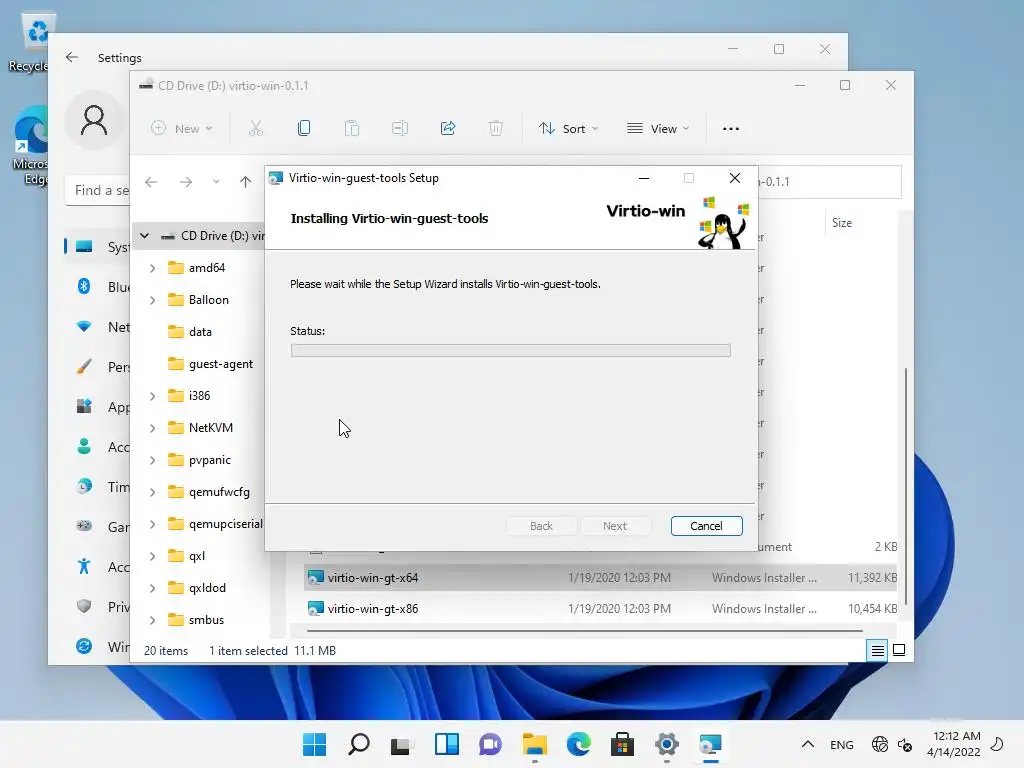Click the Next button in the Setup wizard
This screenshot has width=1024, height=768.
(615, 526)
